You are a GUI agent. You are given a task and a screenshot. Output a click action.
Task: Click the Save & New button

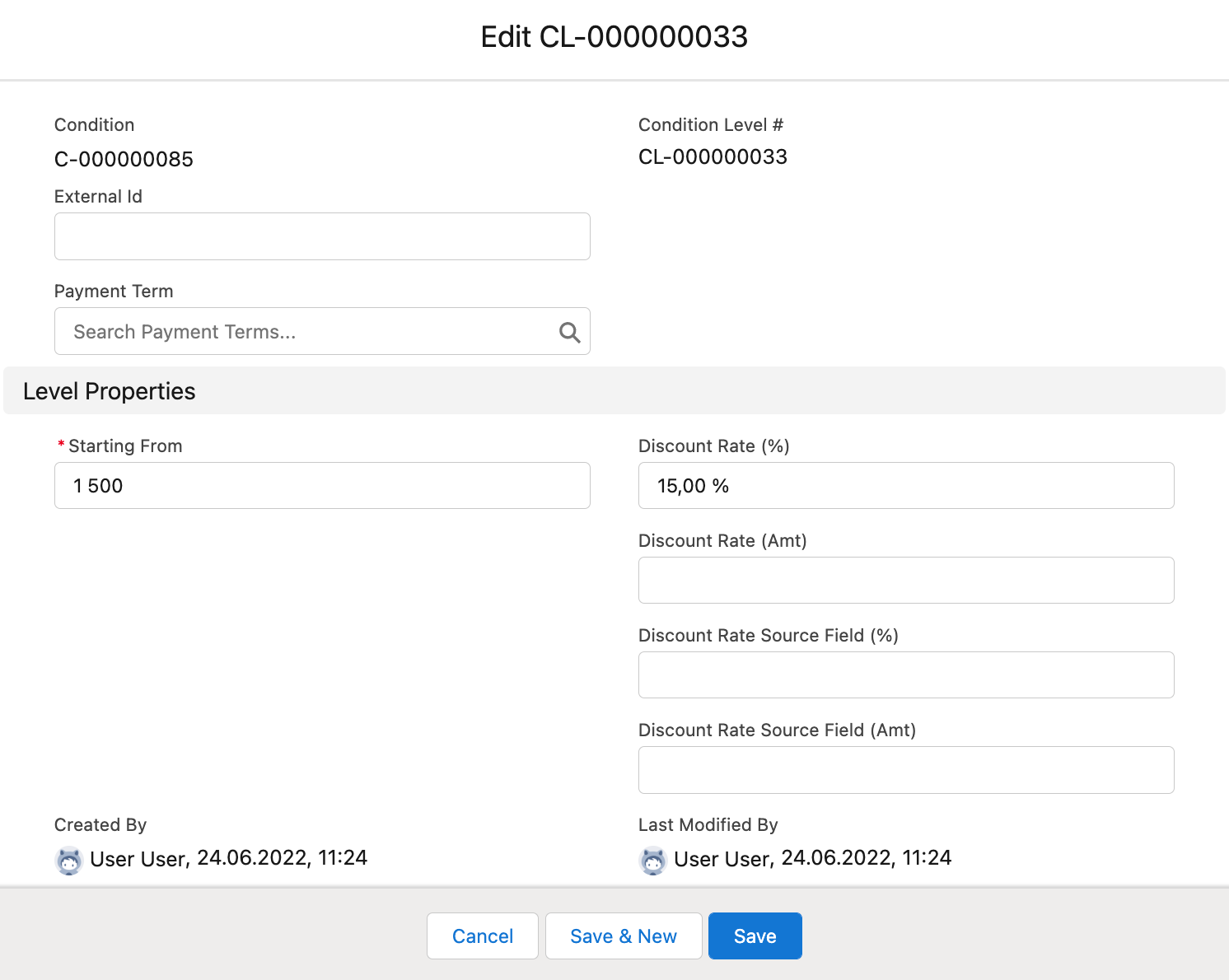(x=624, y=936)
